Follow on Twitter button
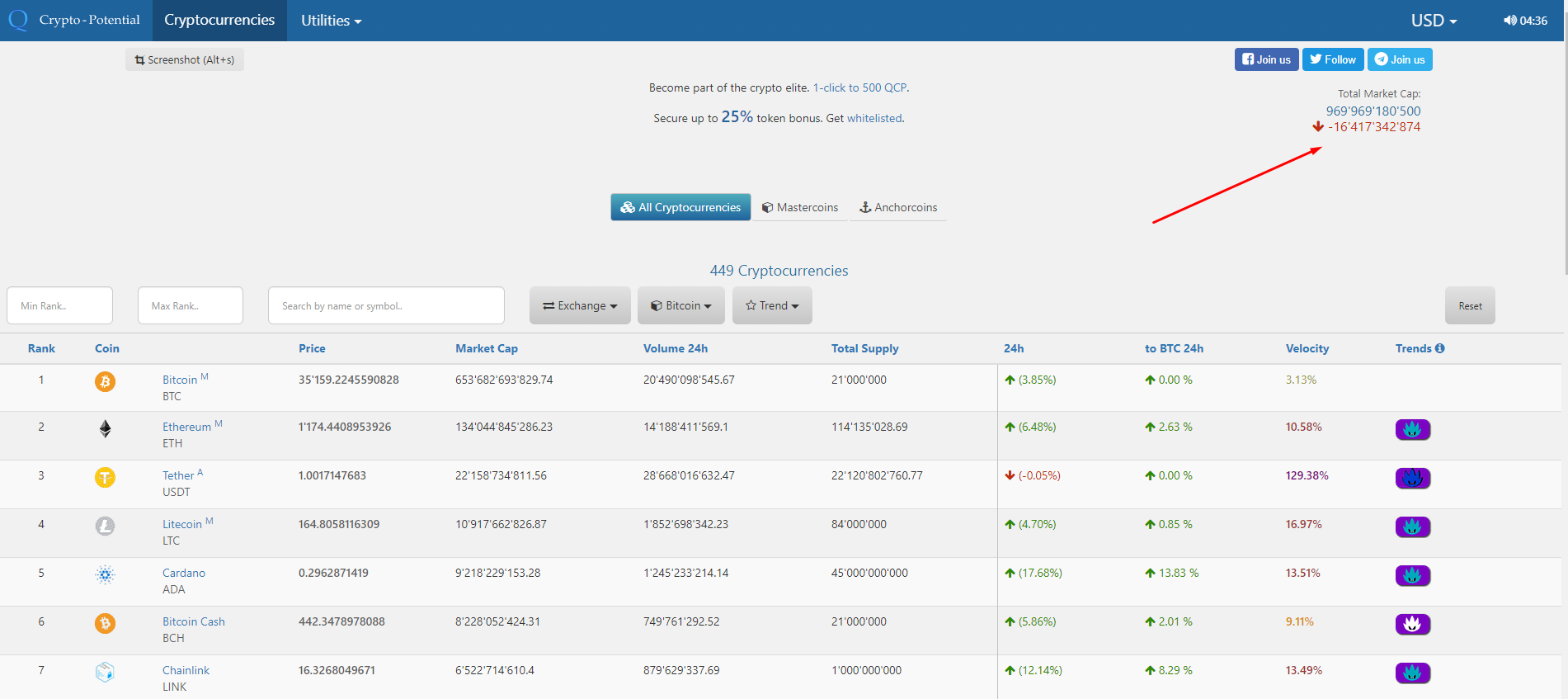Viewport: 1568px width, 699px height. 1333,59
